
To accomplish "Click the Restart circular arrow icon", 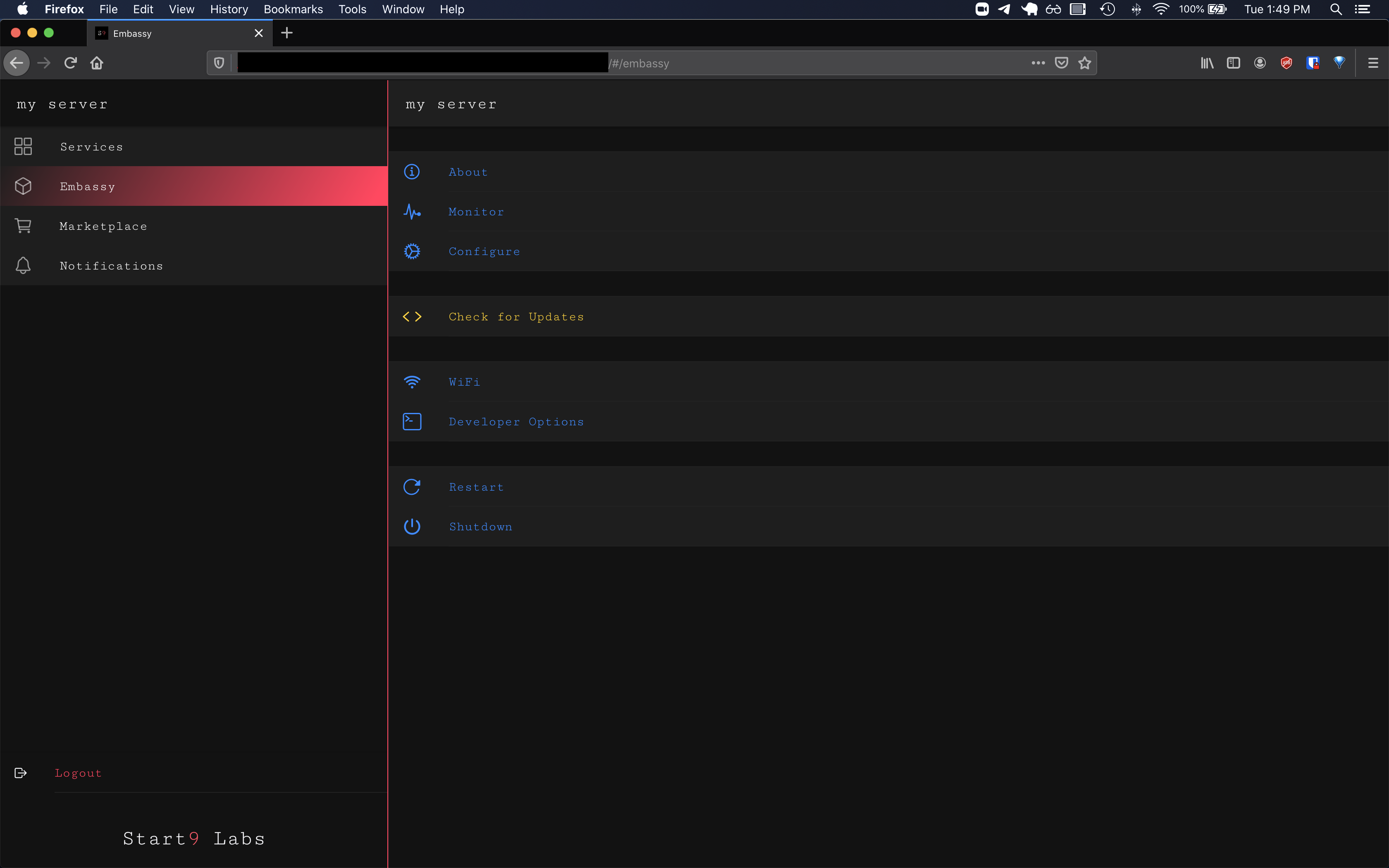I will [x=412, y=487].
